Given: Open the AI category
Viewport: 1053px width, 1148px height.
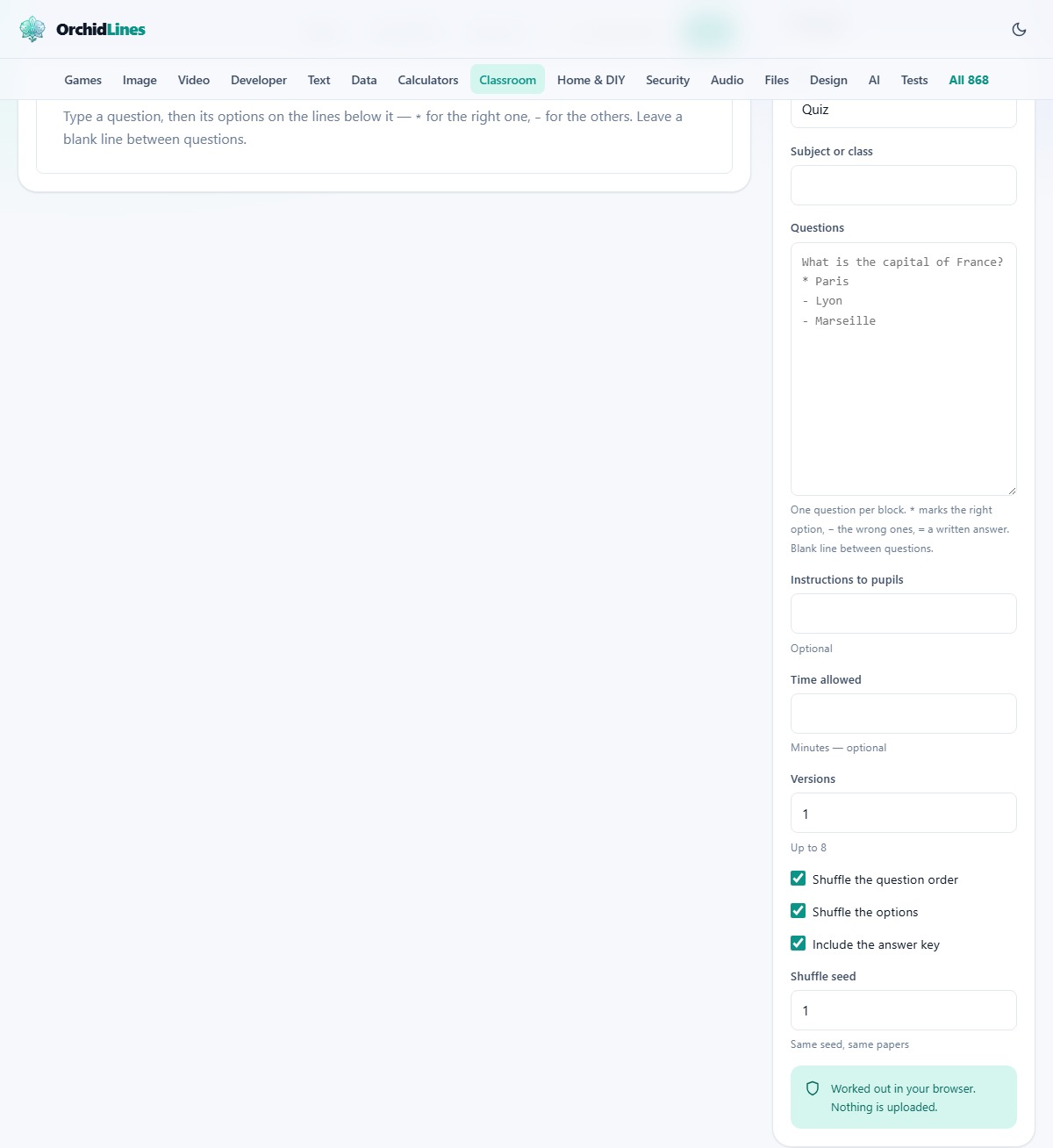Looking at the screenshot, I should 874,80.
